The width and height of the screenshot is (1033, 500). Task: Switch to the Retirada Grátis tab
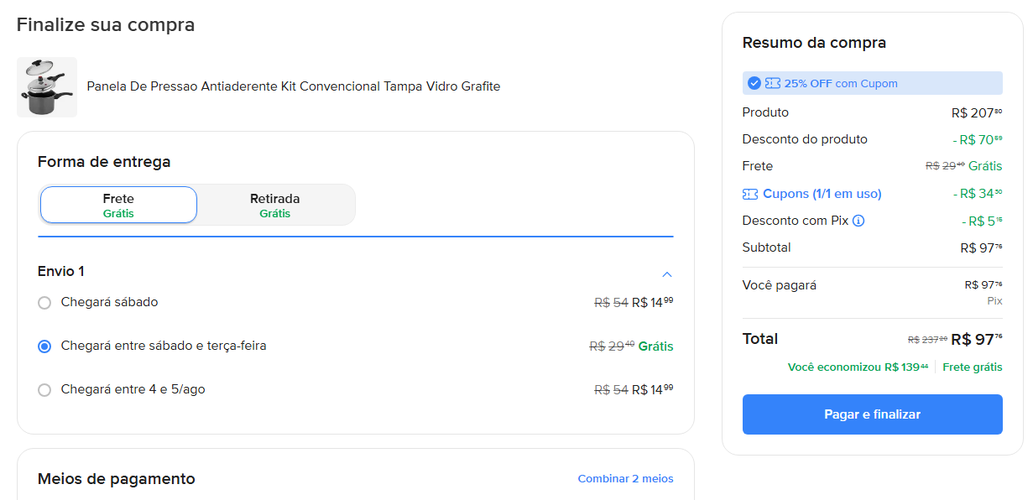pos(275,205)
